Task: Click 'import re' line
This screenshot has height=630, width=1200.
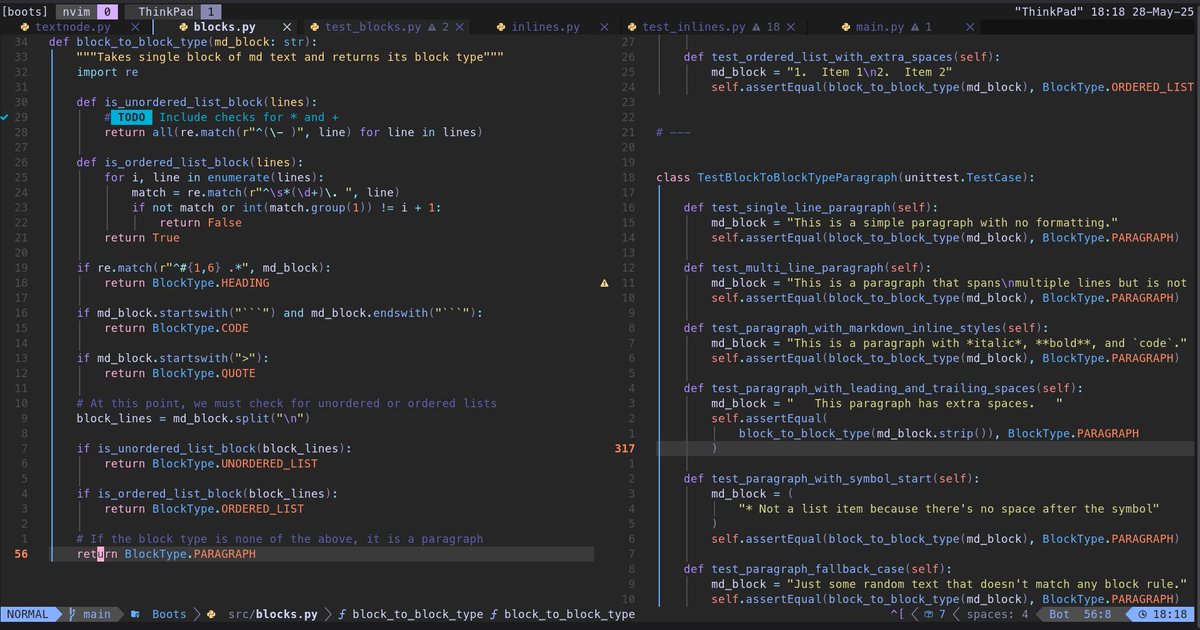Action: click(x=107, y=72)
